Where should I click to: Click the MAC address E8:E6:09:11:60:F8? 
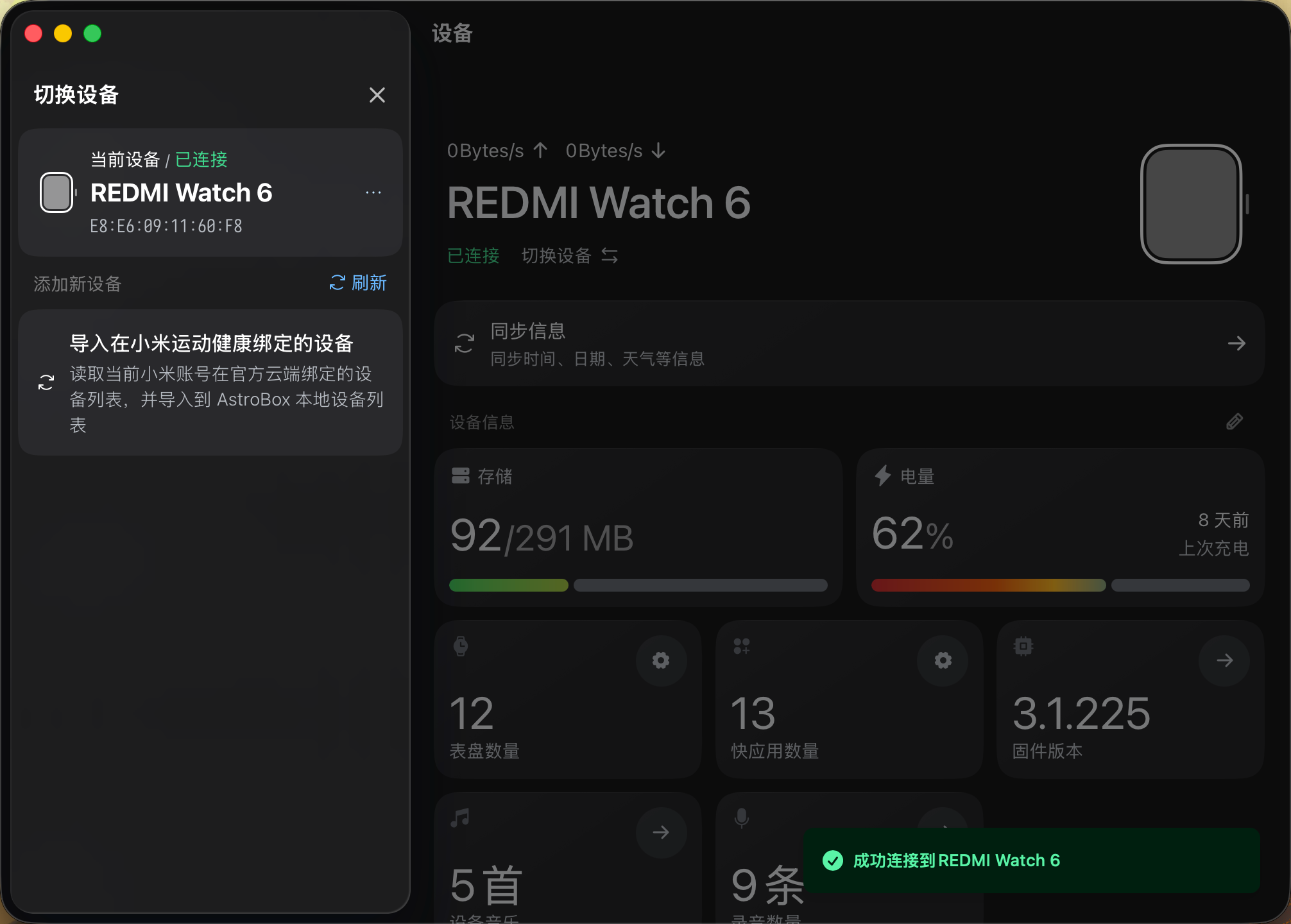coord(166,226)
